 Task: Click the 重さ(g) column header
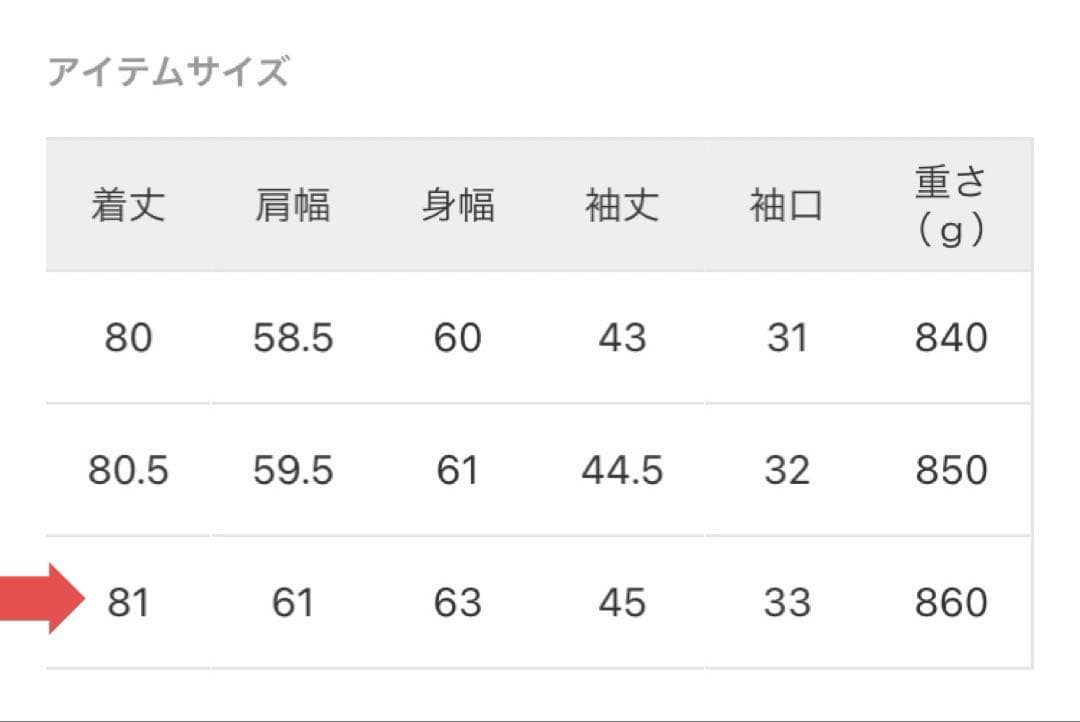point(950,206)
